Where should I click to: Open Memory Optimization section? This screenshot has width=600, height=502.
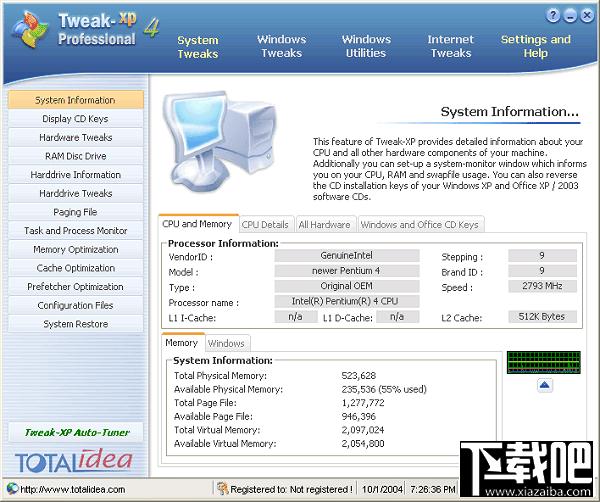point(75,249)
